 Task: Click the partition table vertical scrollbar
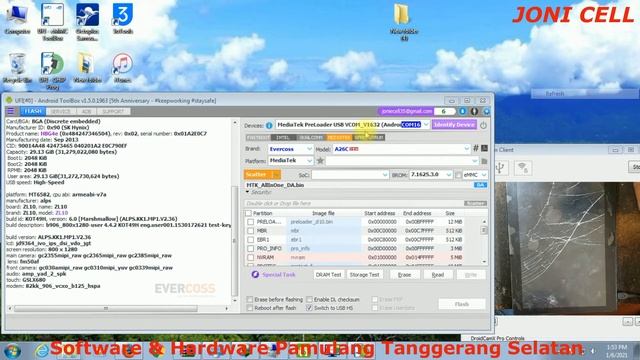pyautogui.click(x=484, y=241)
